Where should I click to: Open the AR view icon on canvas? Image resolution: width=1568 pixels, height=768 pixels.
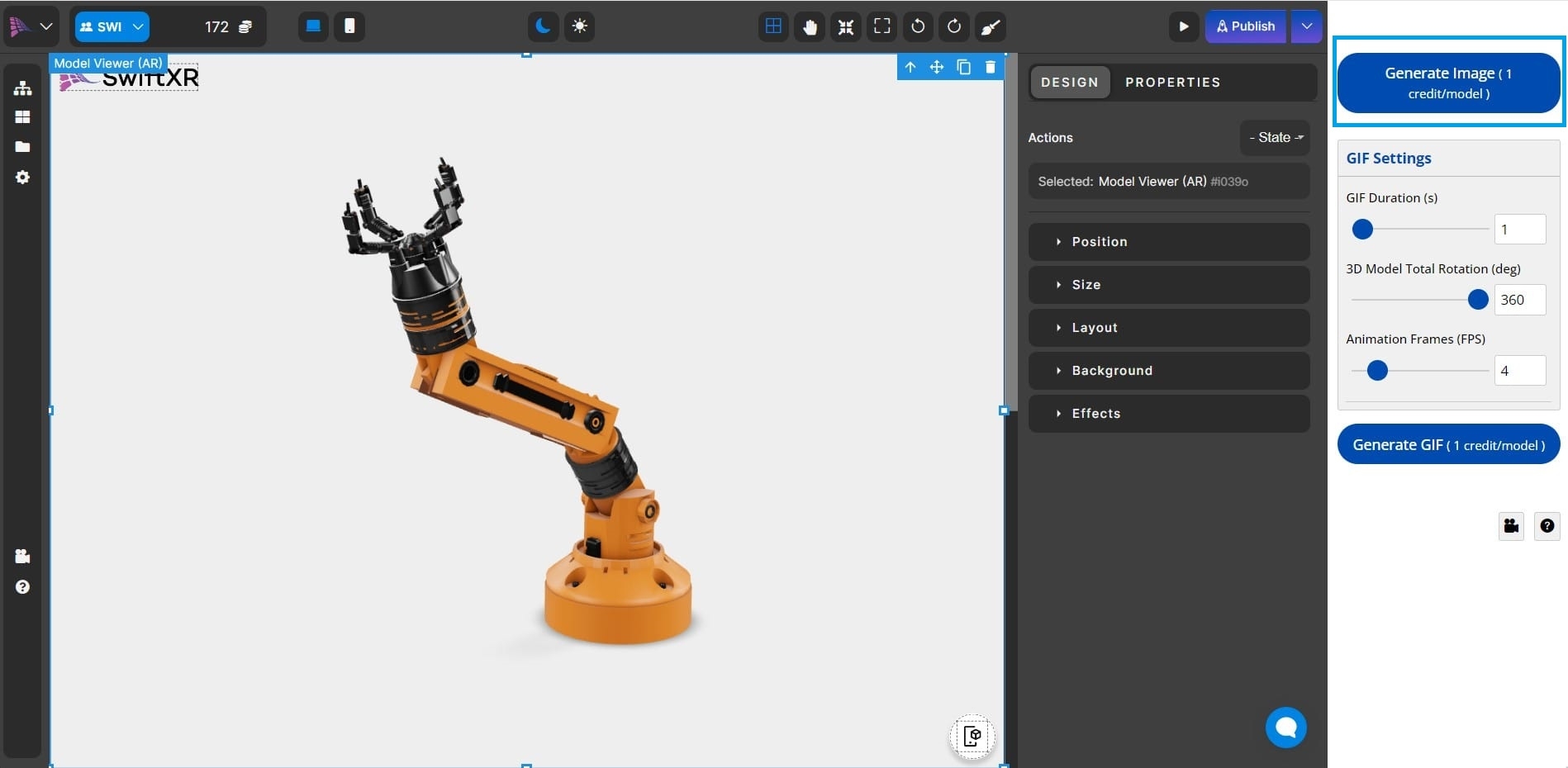pos(972,736)
